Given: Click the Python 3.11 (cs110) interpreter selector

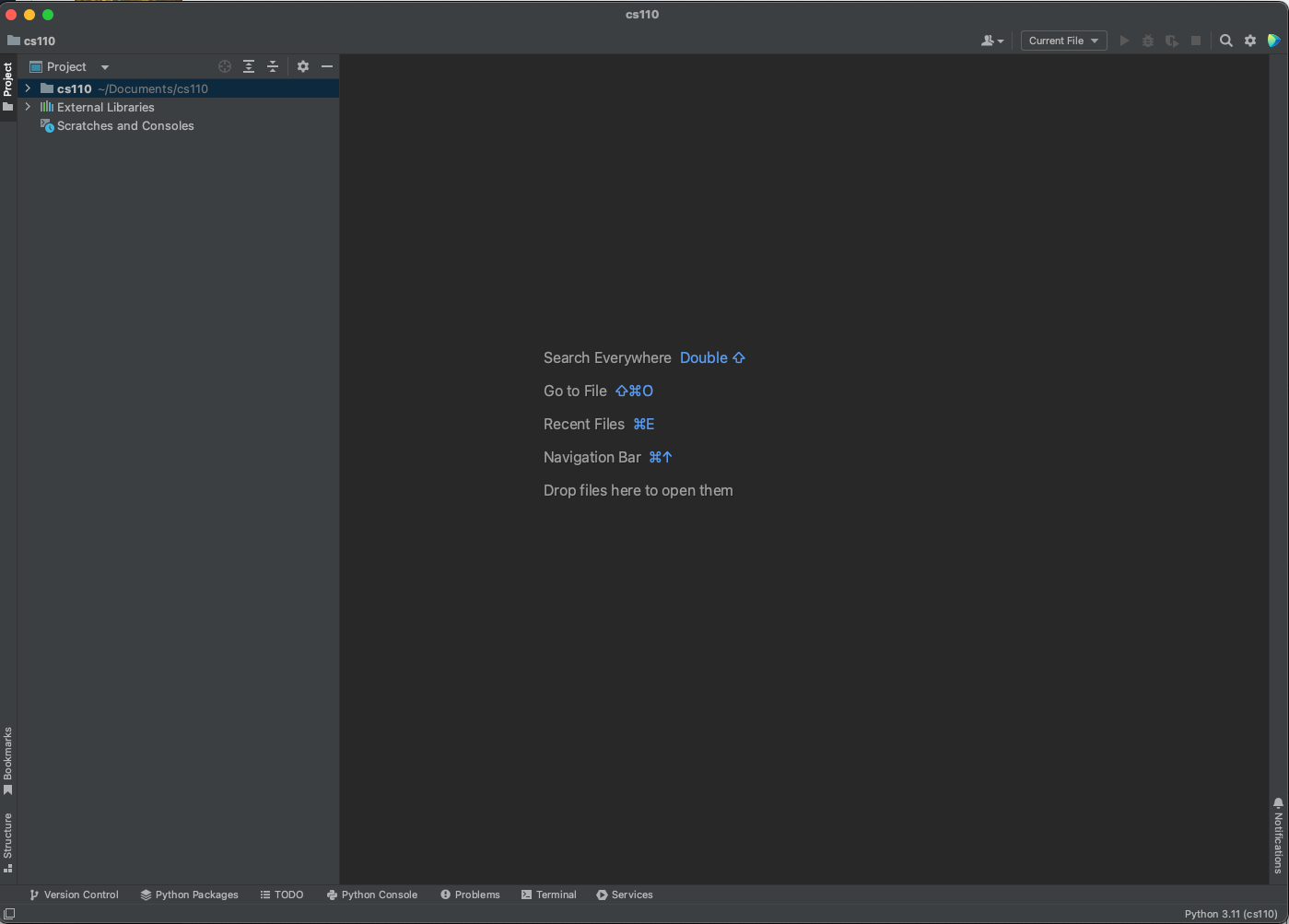Looking at the screenshot, I should (1230, 914).
